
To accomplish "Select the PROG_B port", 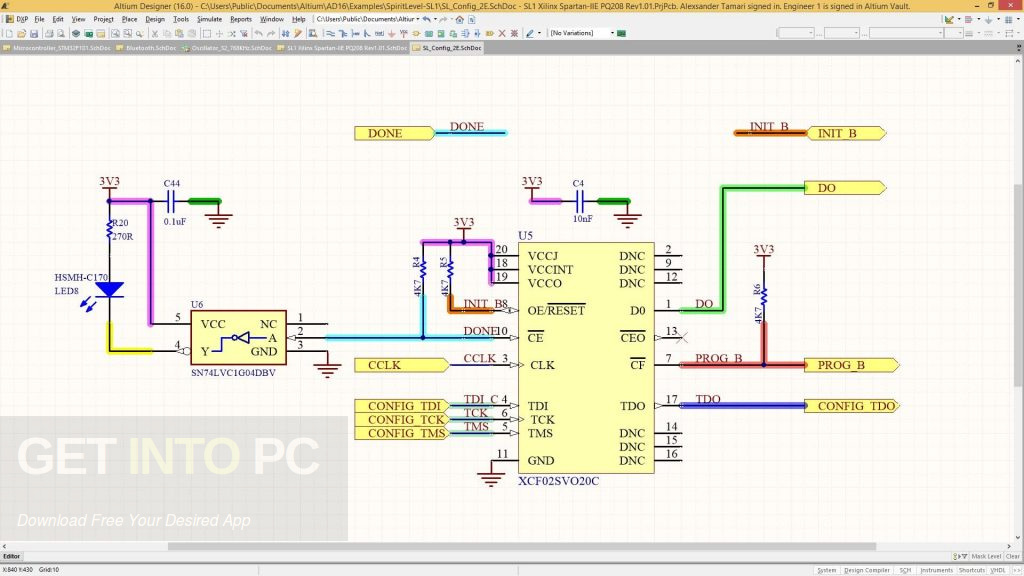I will [852, 364].
